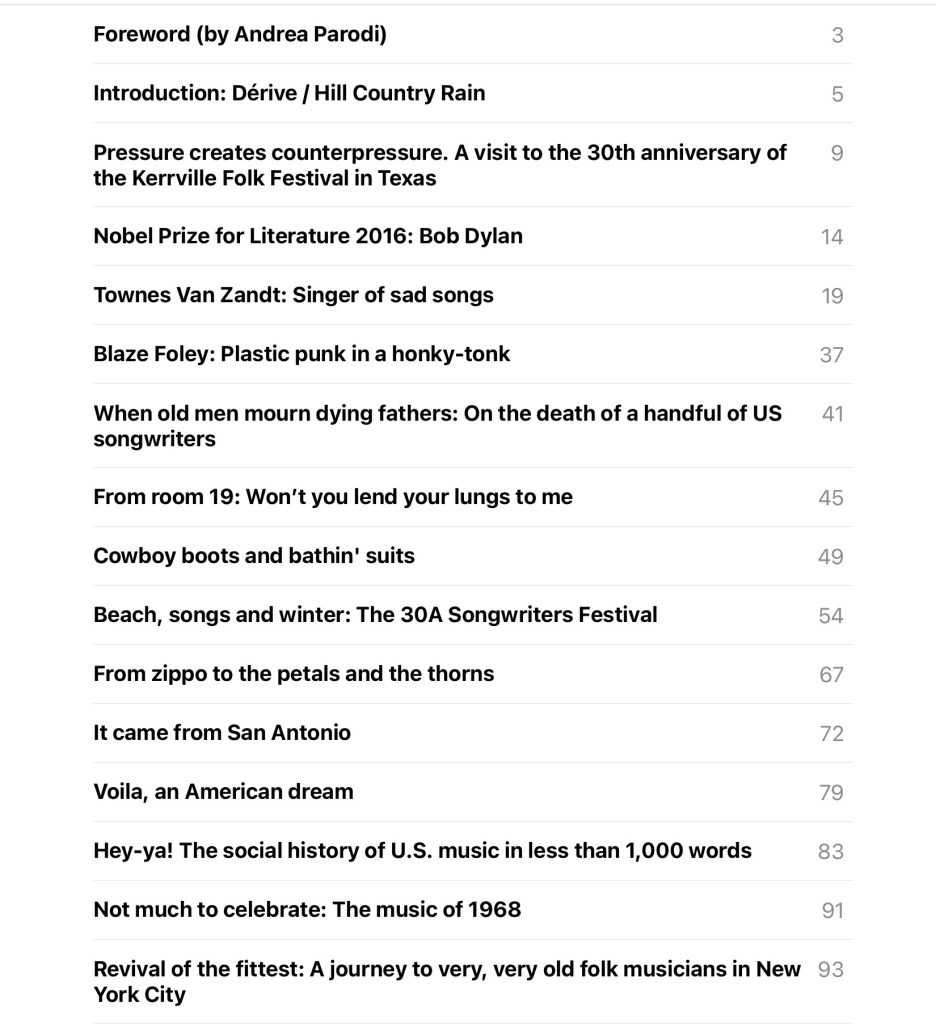This screenshot has width=936, height=1024.
Task: Jump to Blaze Foley: Plastic punk chapter
Action: click(301, 354)
